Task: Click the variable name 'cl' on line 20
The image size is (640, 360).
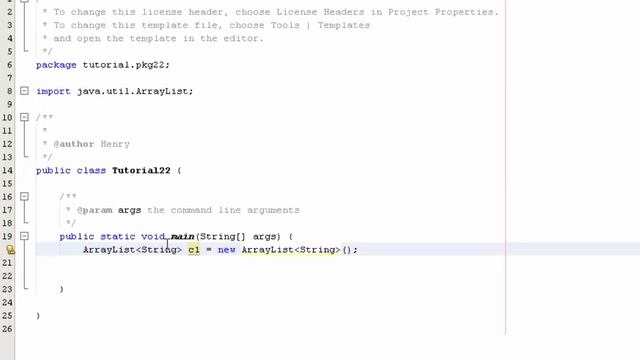Action: pyautogui.click(x=194, y=249)
